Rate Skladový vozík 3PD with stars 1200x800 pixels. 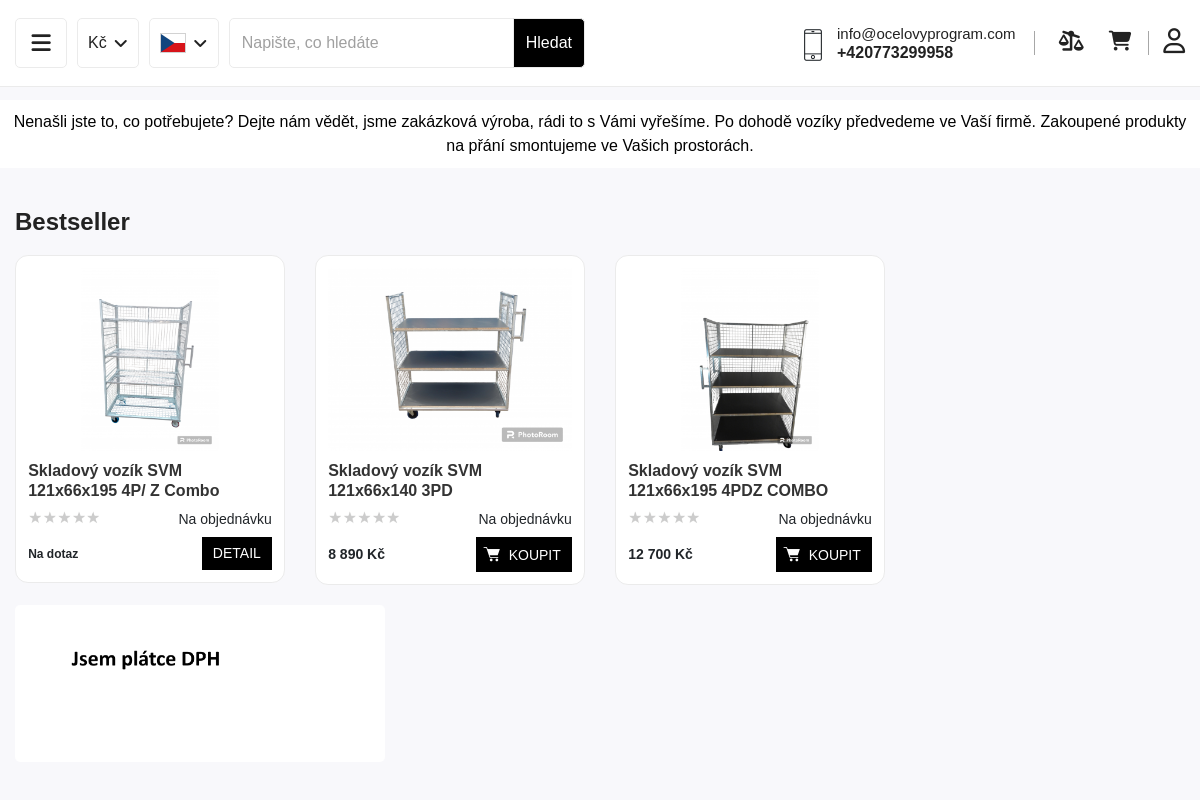click(364, 518)
